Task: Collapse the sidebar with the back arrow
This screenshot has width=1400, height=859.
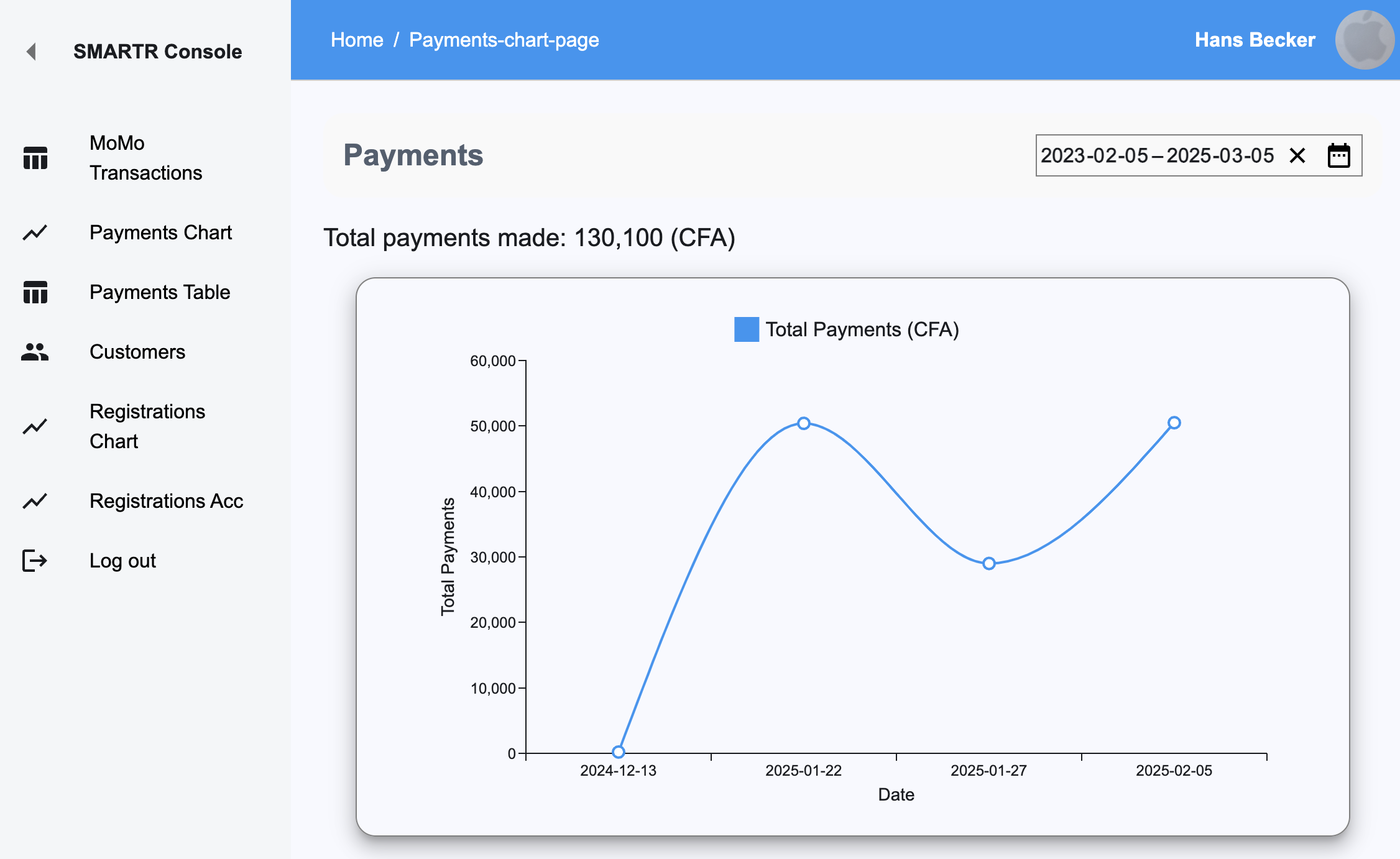Action: click(x=30, y=52)
